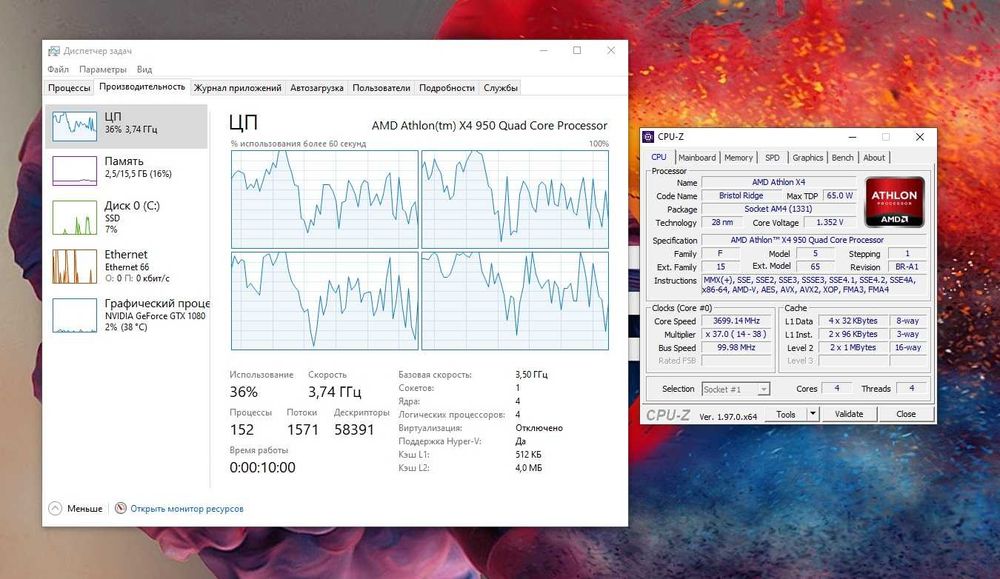This screenshot has height=579, width=1000.
Task: Open the Mainboard tab in CPU-Z
Action: (x=697, y=158)
